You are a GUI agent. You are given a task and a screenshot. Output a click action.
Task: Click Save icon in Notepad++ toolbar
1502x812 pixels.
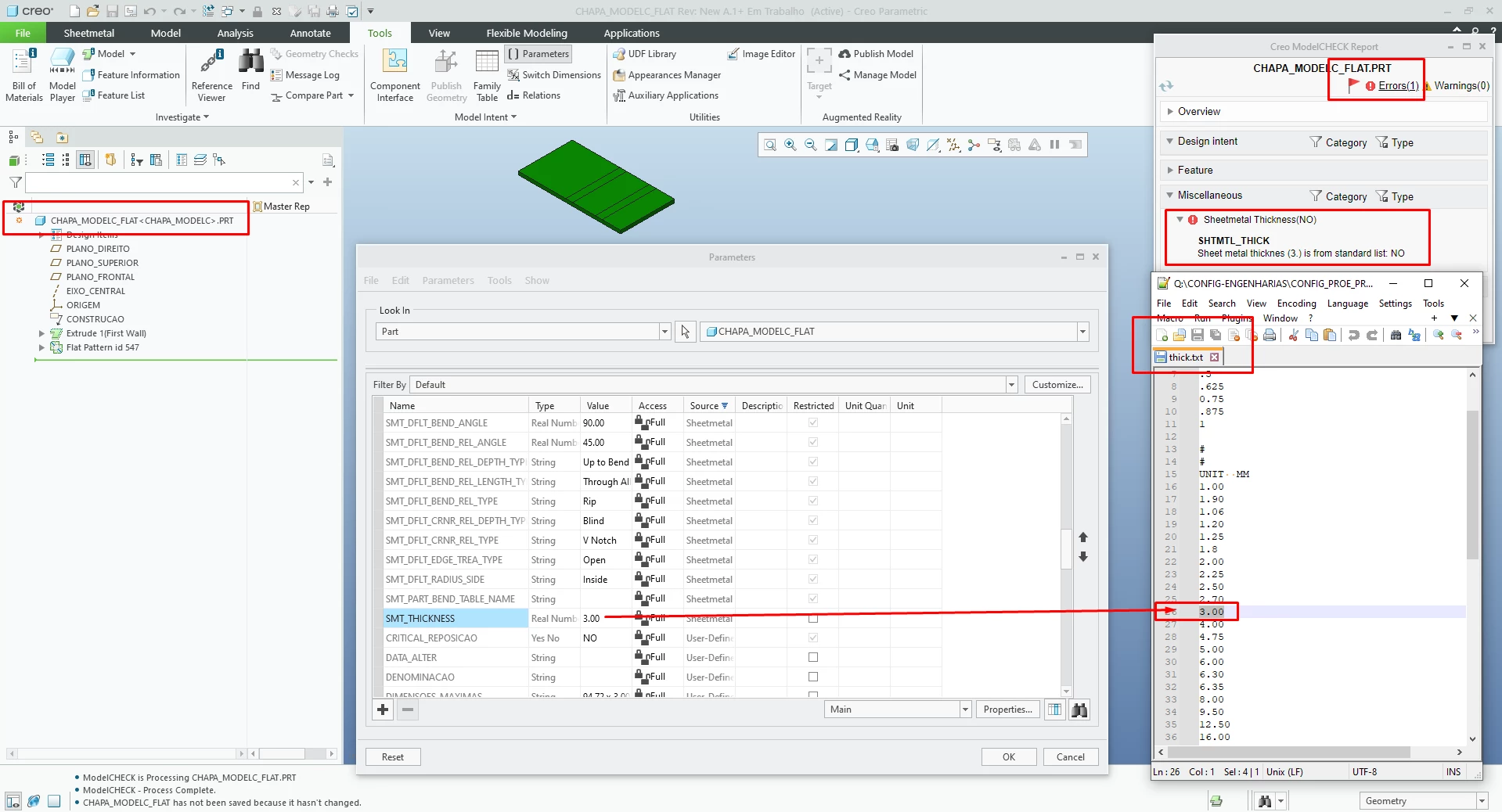pyautogui.click(x=1198, y=336)
